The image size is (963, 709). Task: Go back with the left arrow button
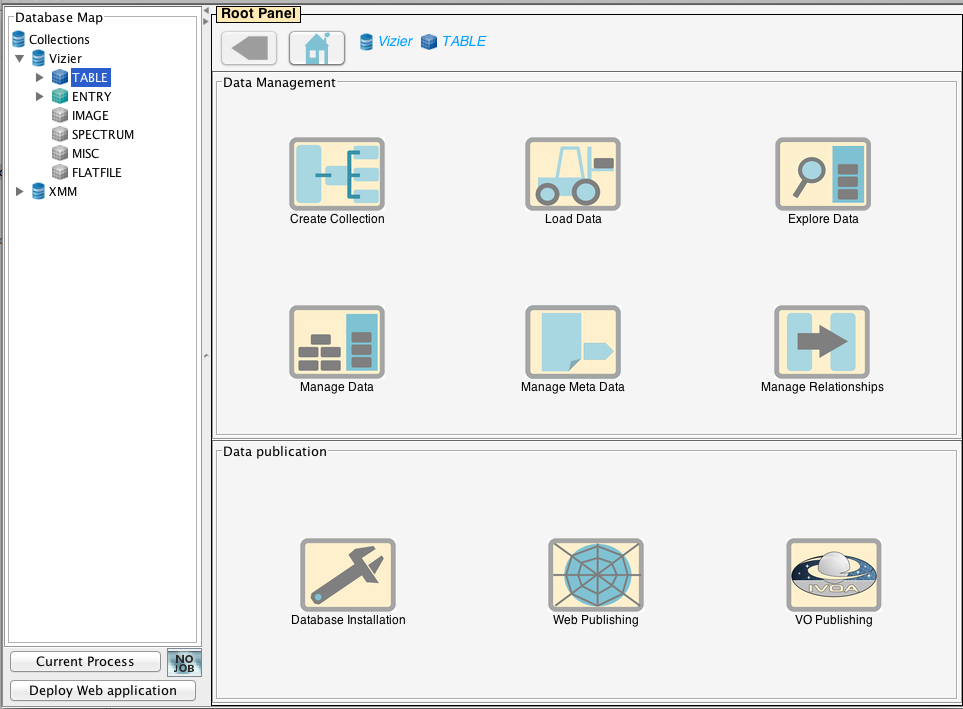pyautogui.click(x=249, y=47)
